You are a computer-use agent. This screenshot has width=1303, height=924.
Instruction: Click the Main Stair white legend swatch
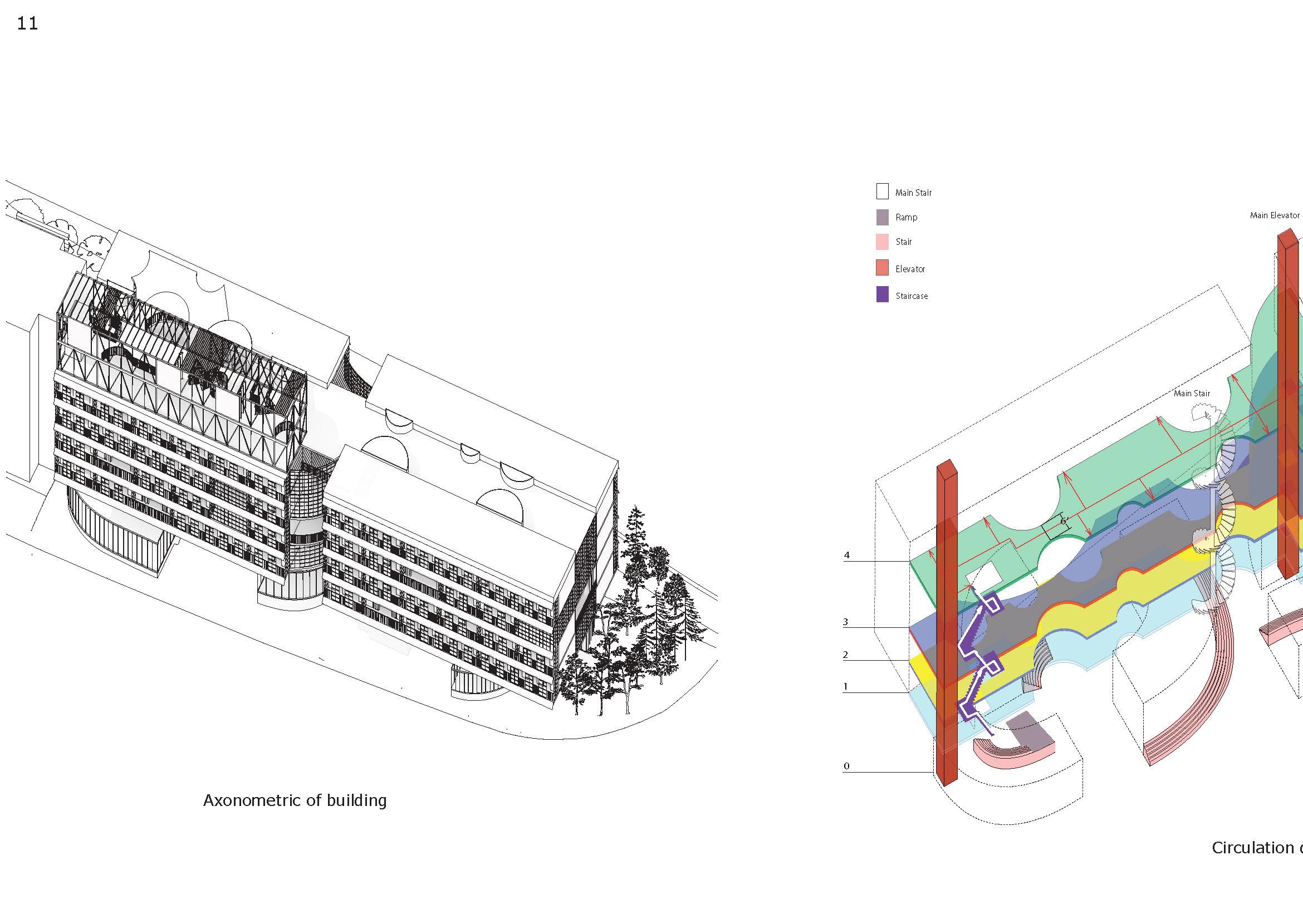pos(883,191)
